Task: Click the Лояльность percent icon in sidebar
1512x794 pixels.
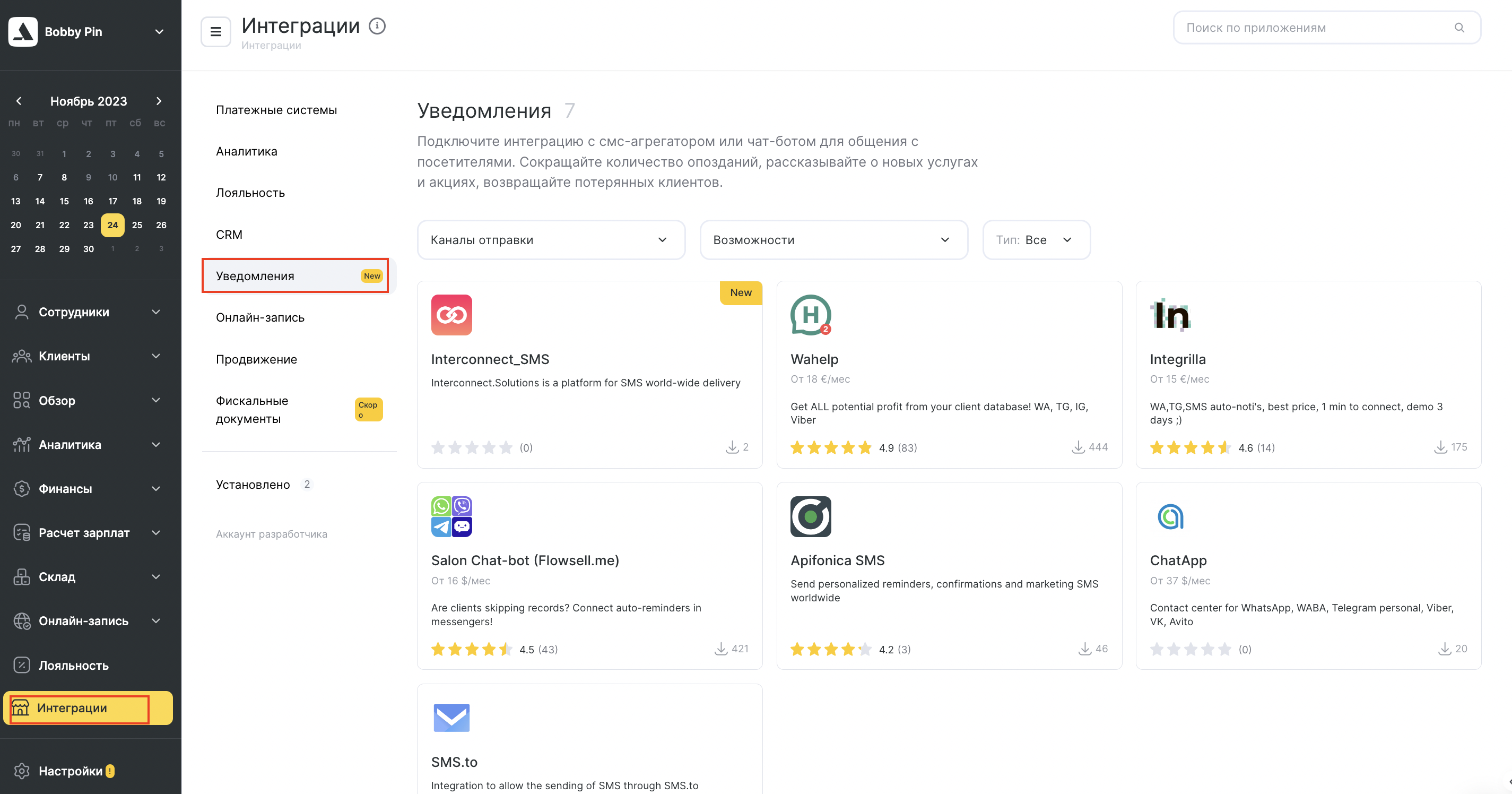Action: (x=22, y=666)
